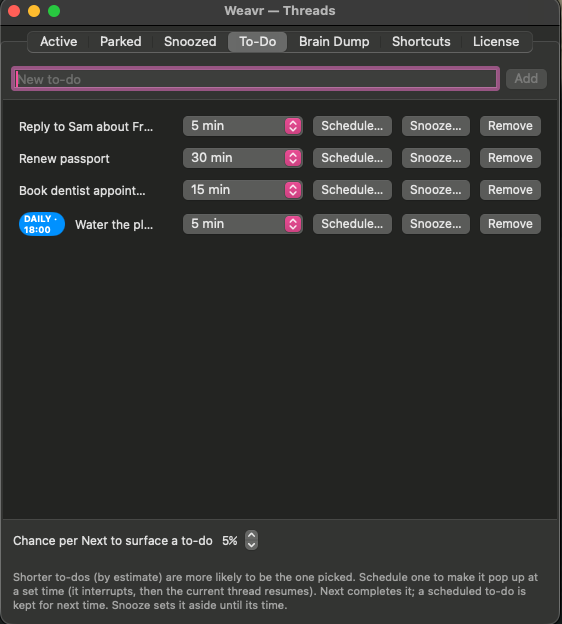Open the License tab
Screen dimensions: 562x624
(x=496, y=41)
